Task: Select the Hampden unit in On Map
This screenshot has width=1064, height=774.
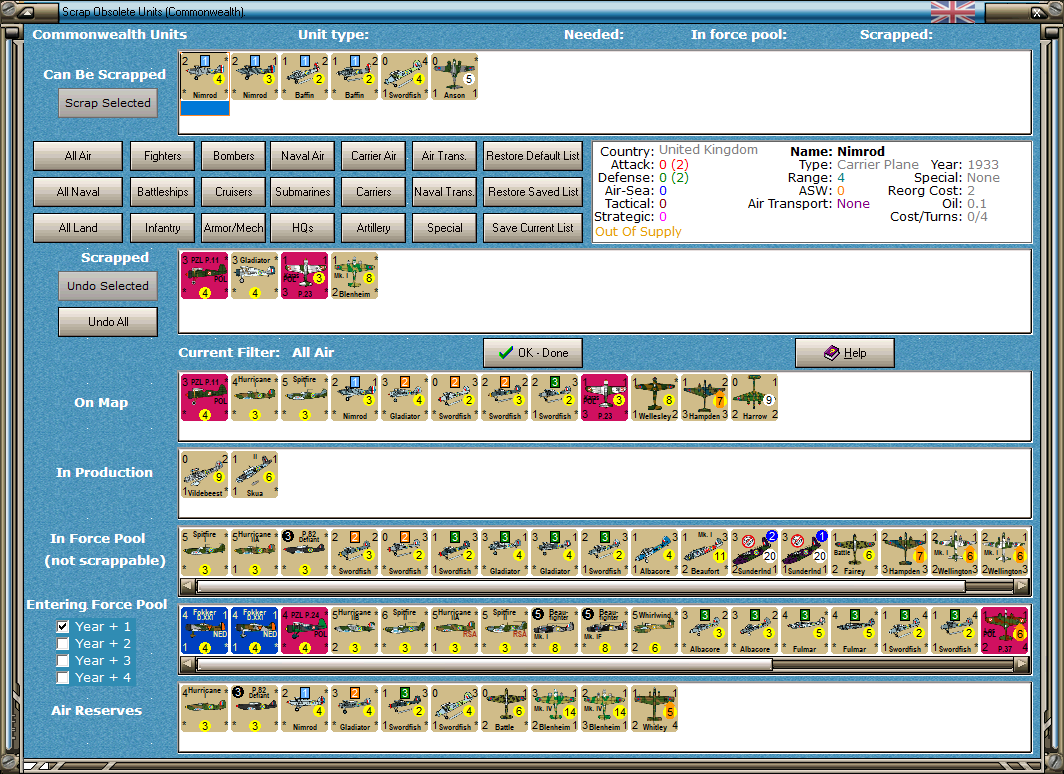Action: coord(704,398)
